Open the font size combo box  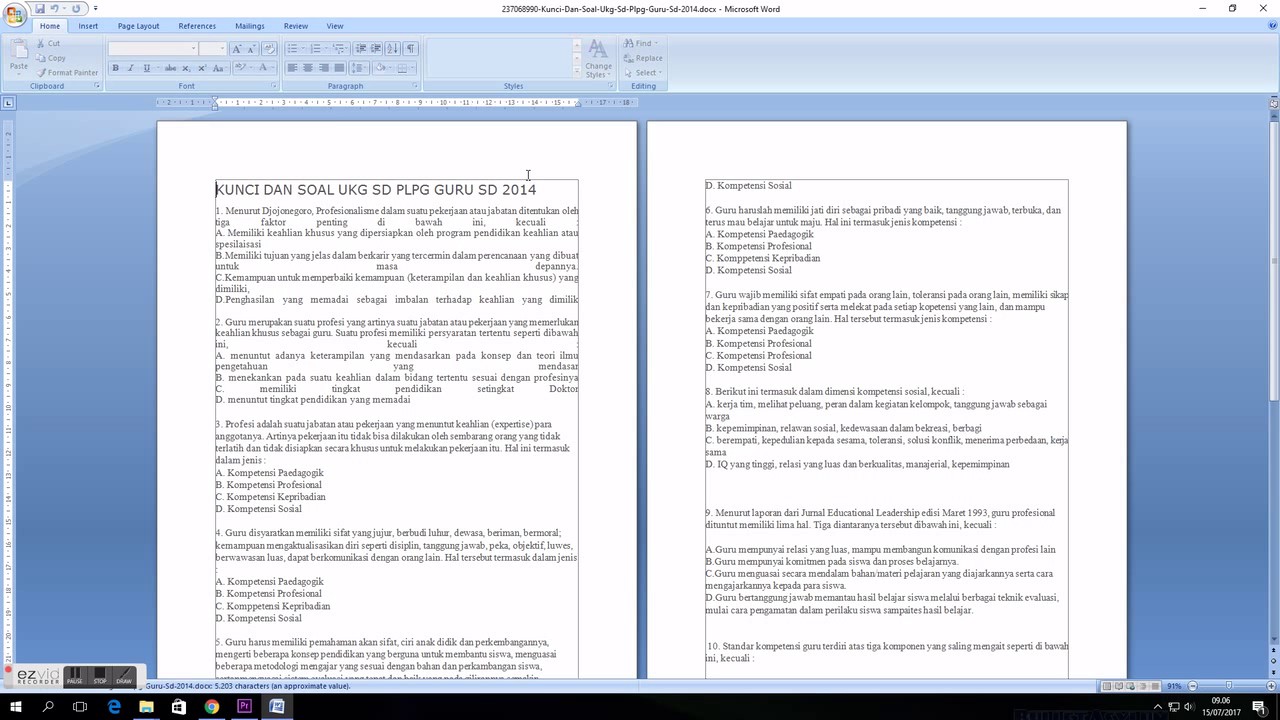213,48
